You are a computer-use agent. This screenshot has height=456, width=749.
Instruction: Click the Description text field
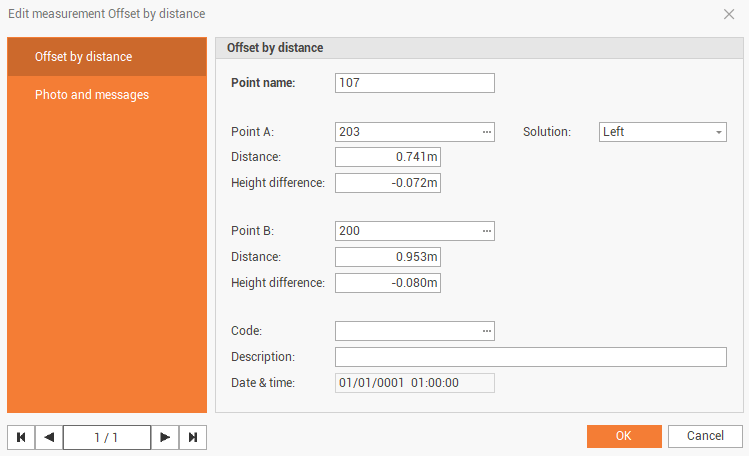[530, 357]
